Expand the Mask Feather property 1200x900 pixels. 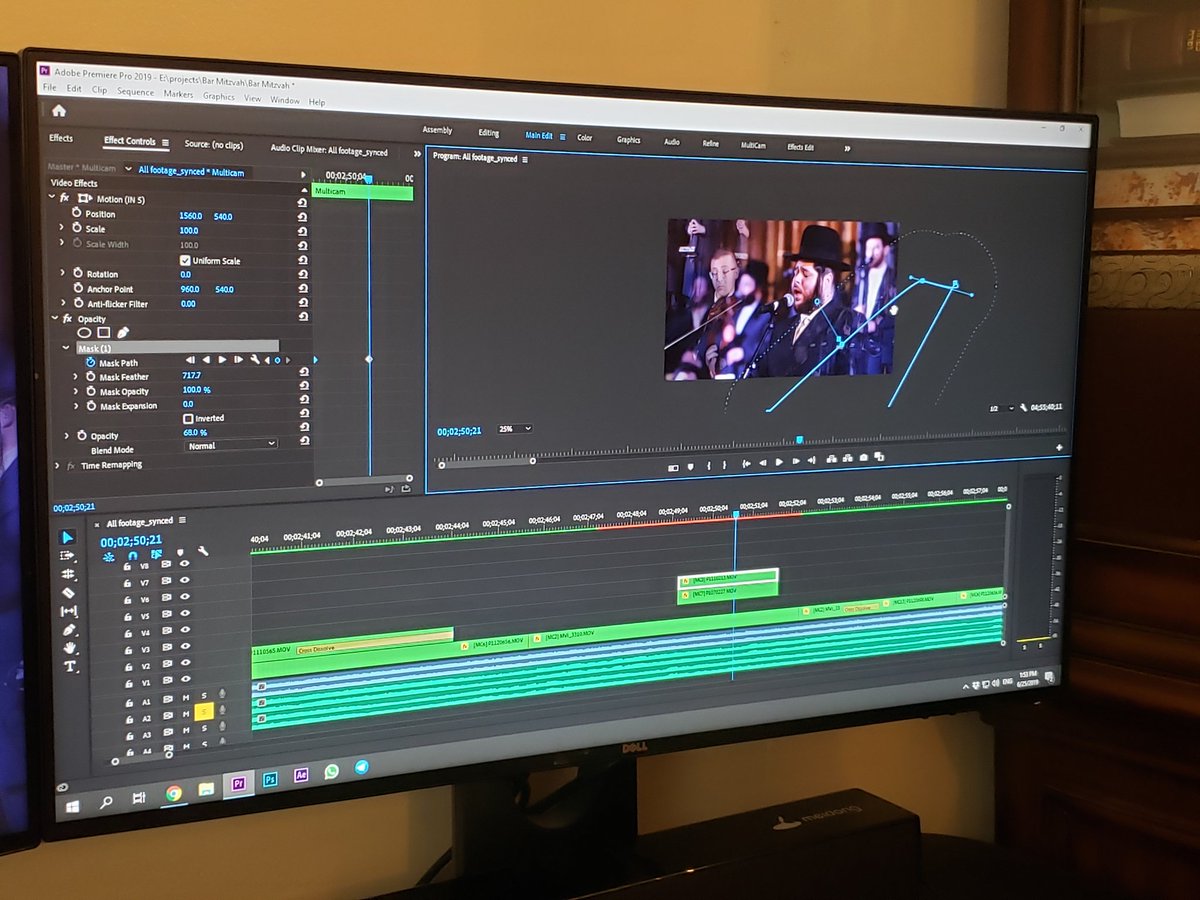tap(75, 377)
